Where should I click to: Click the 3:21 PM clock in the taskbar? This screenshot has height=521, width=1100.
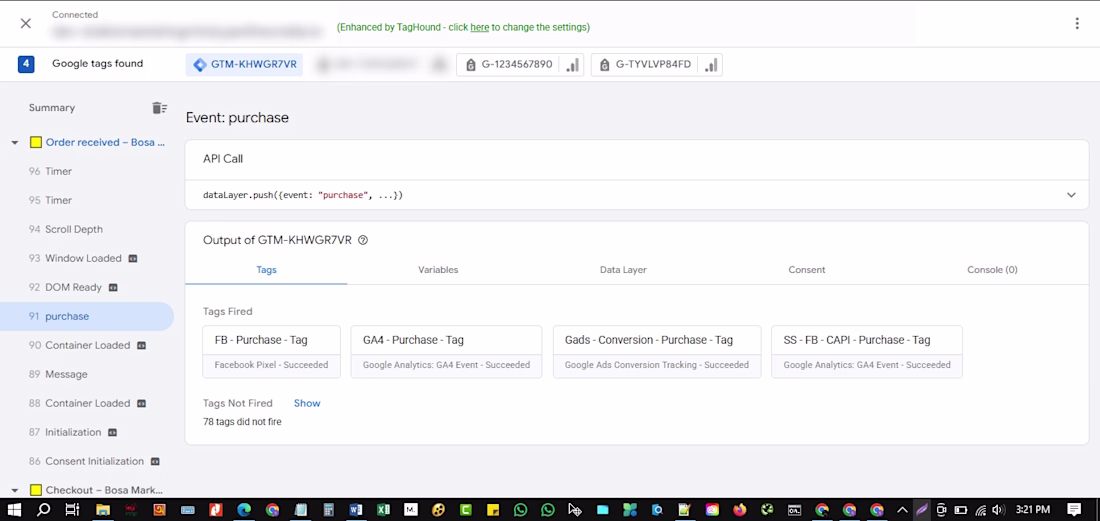pyautogui.click(x=1033, y=510)
